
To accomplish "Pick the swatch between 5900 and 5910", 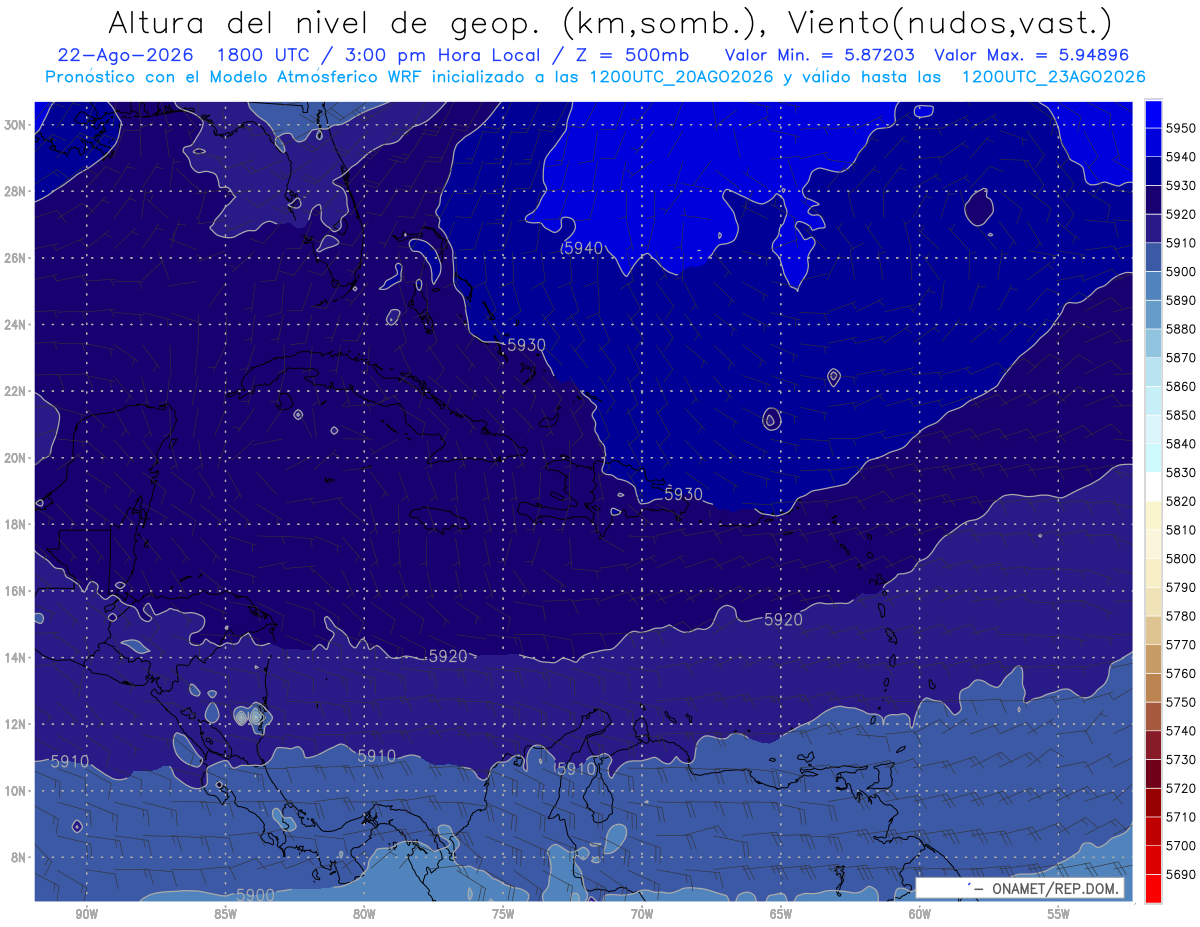I will click(x=1152, y=257).
